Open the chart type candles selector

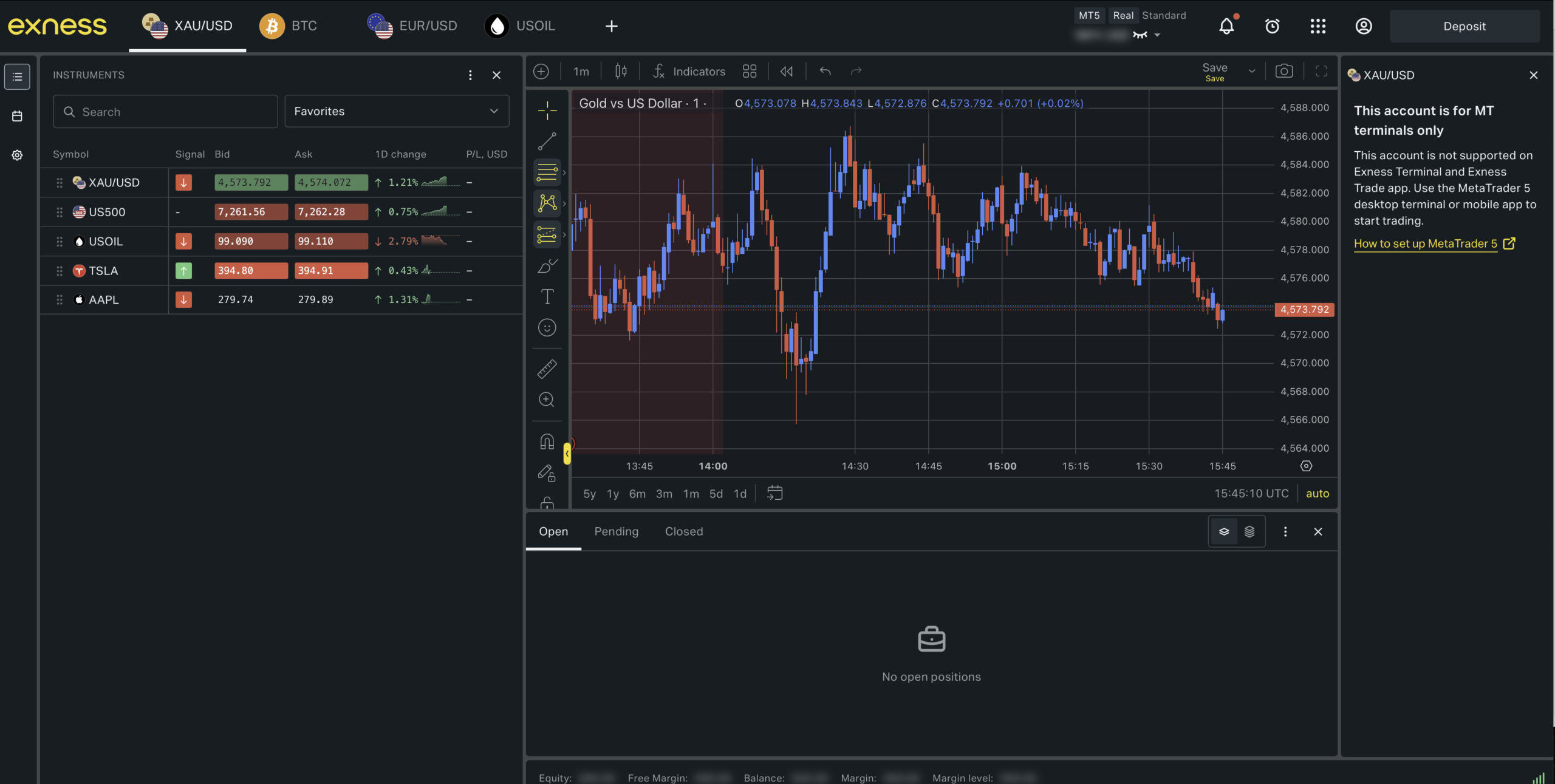(x=621, y=72)
